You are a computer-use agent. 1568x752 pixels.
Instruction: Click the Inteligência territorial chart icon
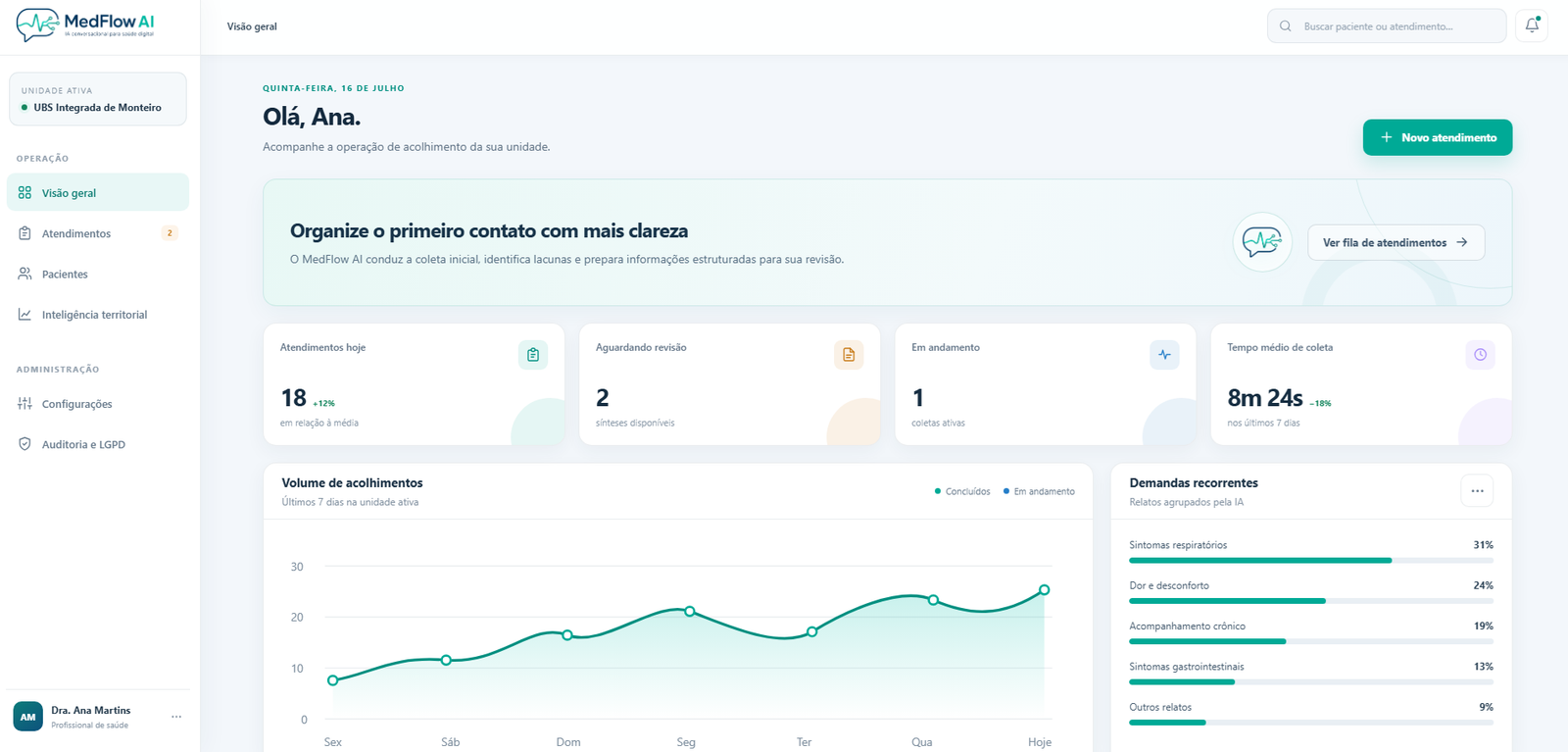pyautogui.click(x=24, y=314)
